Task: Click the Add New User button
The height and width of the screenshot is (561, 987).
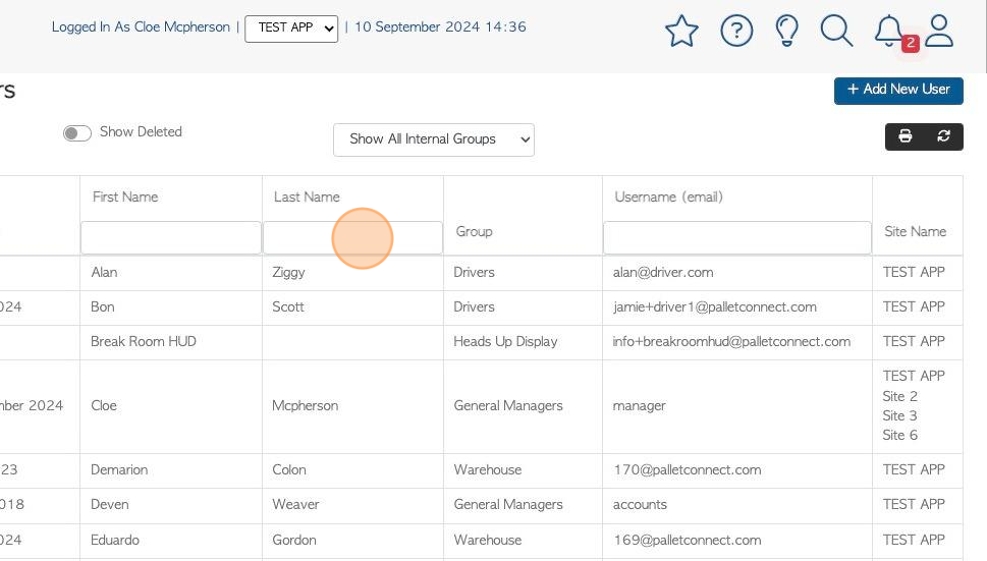Action: point(898,90)
